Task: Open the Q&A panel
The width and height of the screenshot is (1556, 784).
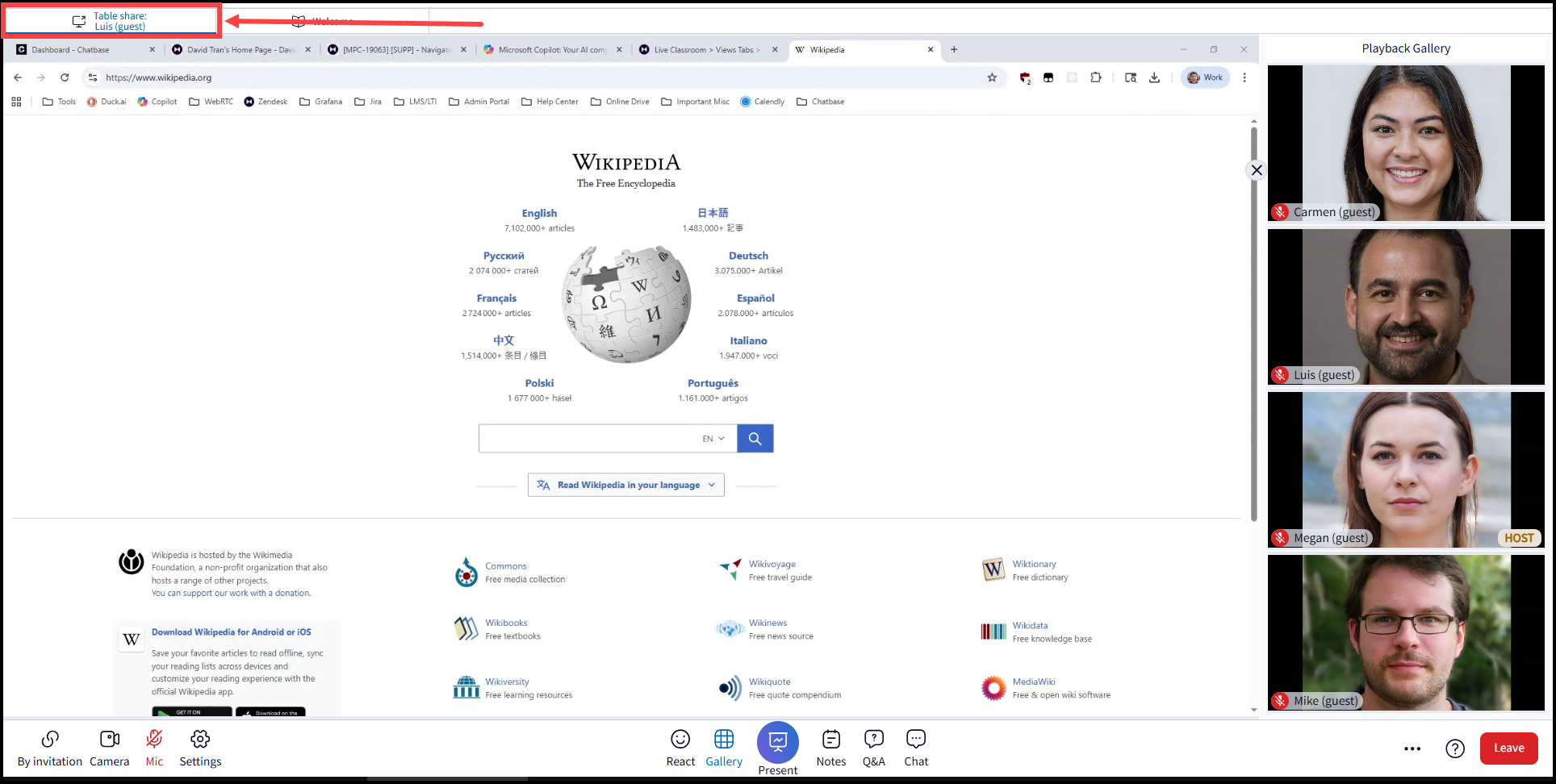Action: (873, 748)
